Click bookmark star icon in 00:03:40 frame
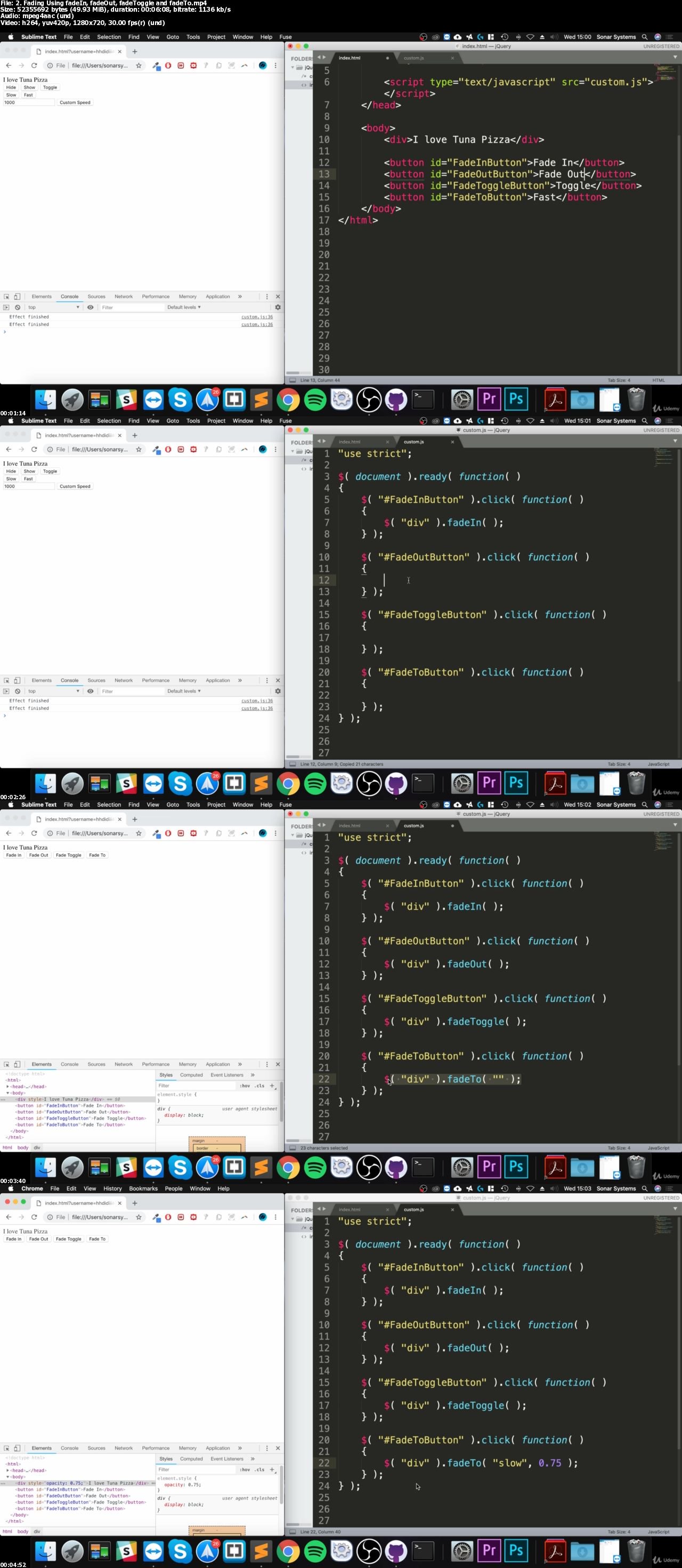The image size is (682, 1568). pyautogui.click(x=139, y=833)
